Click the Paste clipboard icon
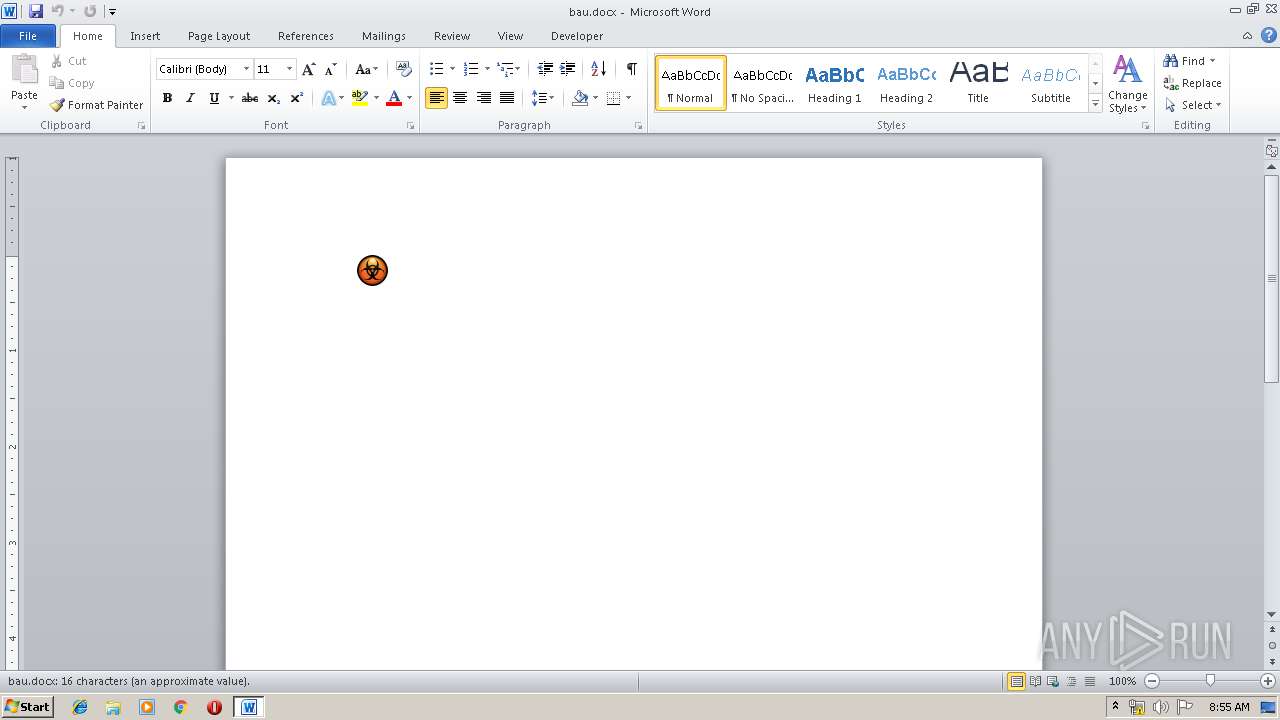Screen dimensions: 1280x720 pos(24,70)
